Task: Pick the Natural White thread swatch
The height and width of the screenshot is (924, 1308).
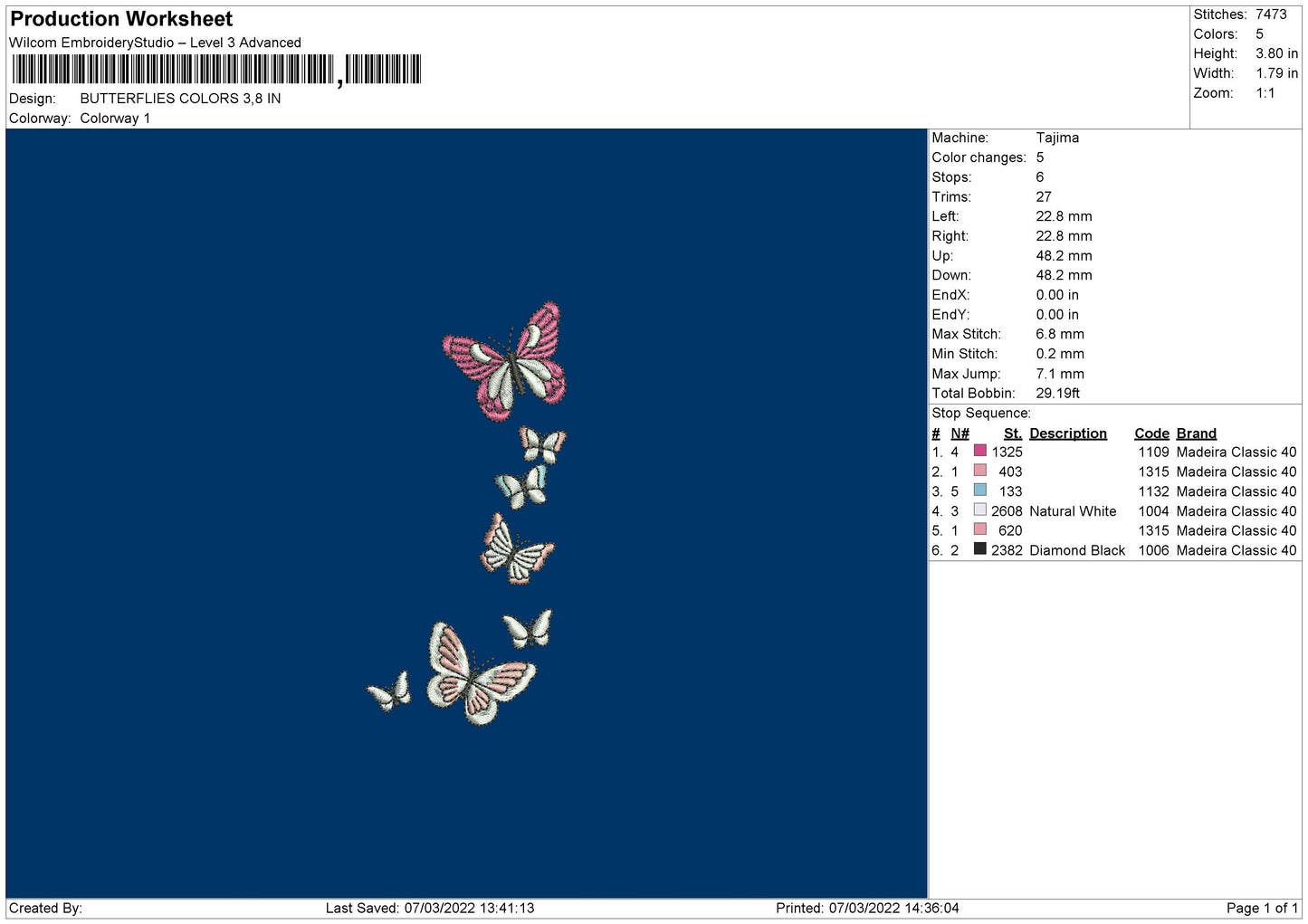Action: (979, 510)
